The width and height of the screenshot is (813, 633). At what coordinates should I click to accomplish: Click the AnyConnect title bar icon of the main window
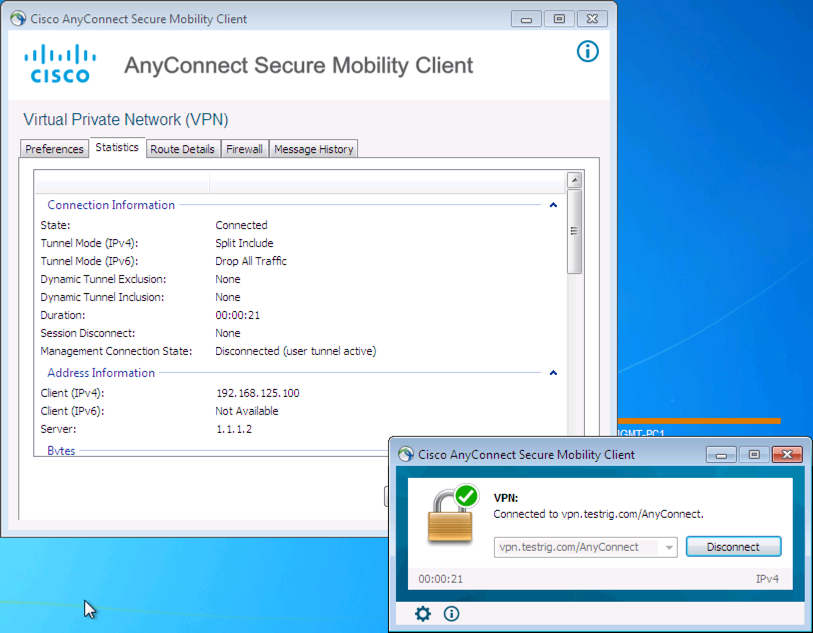pyautogui.click(x=18, y=19)
